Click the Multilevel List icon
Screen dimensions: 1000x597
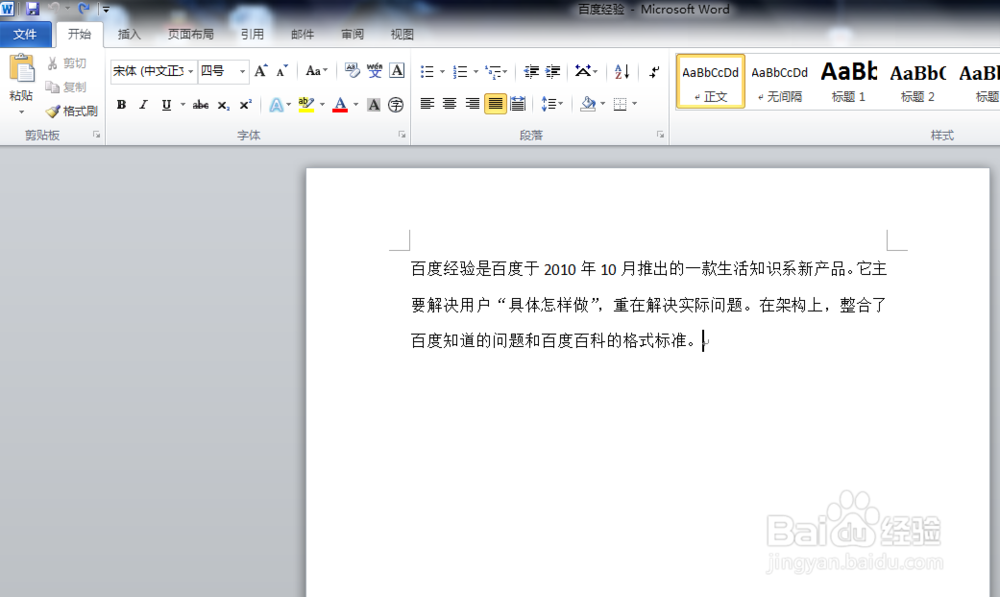coord(493,71)
